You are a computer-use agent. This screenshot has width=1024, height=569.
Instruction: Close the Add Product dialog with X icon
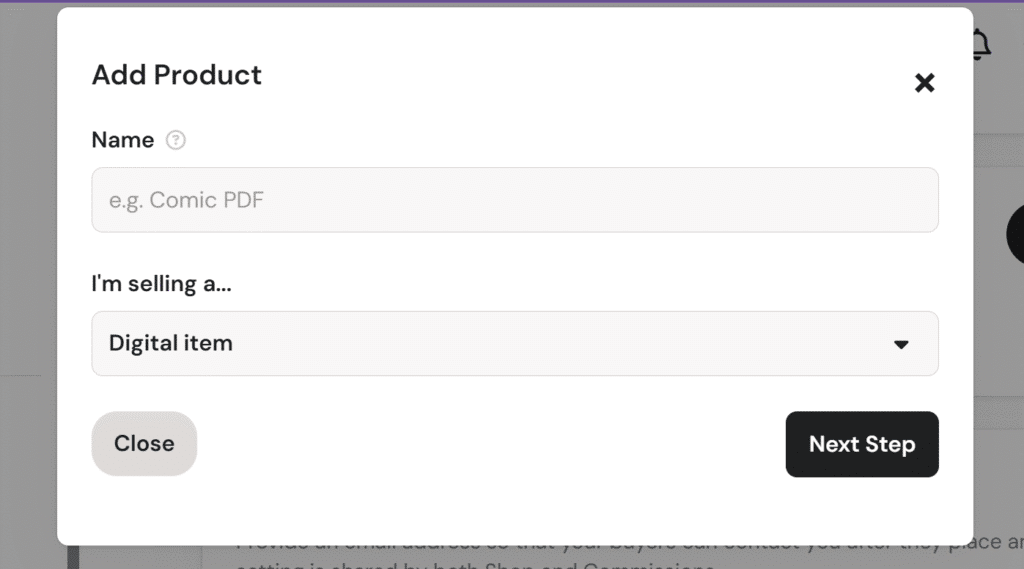click(924, 83)
